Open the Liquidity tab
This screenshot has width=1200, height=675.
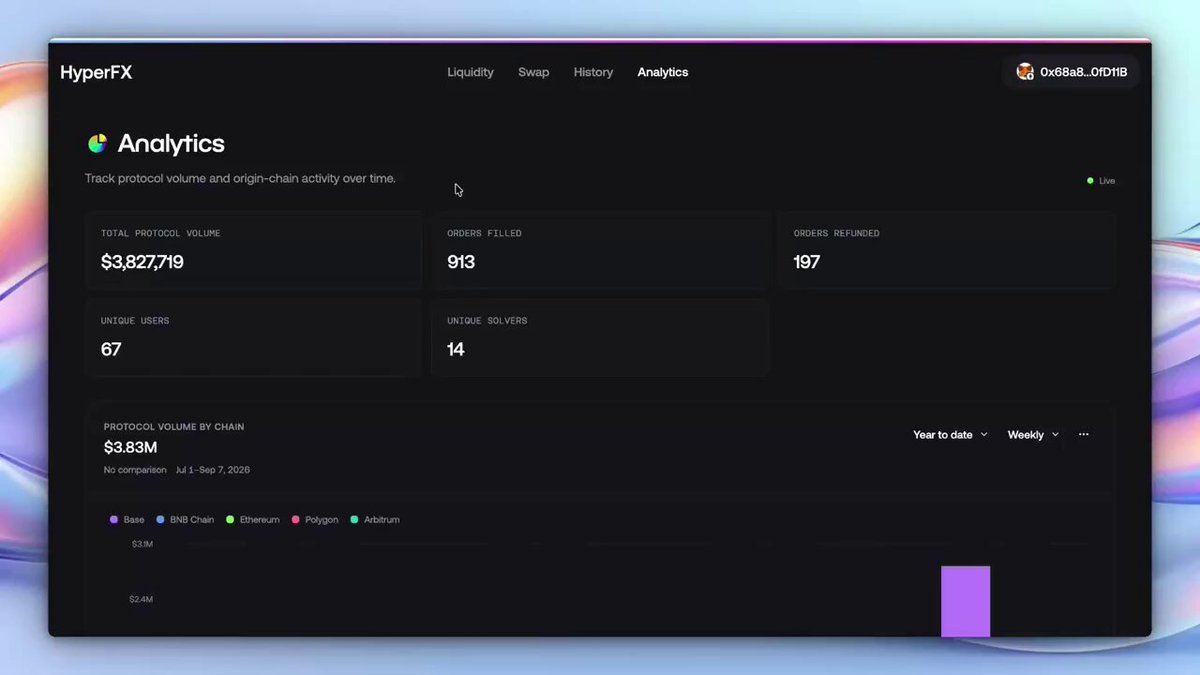point(470,72)
